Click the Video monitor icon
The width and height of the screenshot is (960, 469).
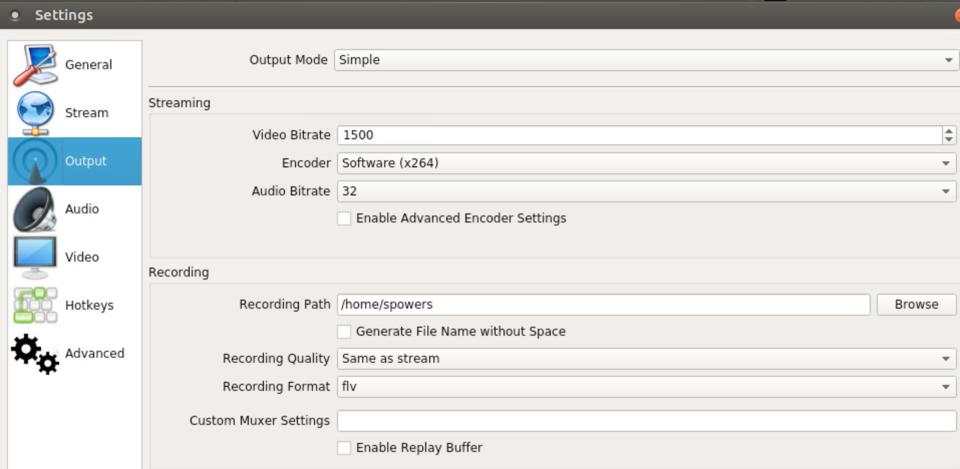(x=35, y=257)
